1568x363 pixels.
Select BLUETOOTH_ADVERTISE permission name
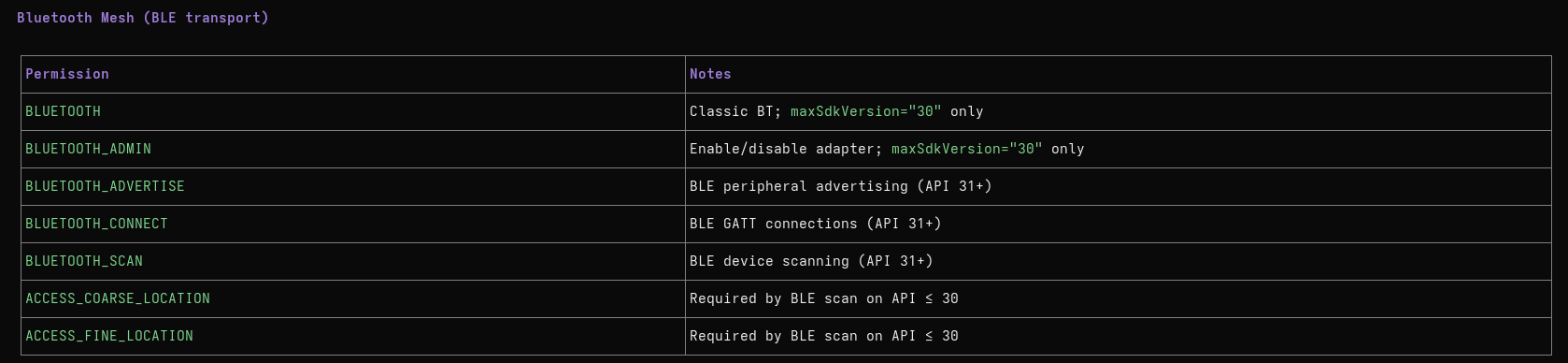tap(105, 186)
